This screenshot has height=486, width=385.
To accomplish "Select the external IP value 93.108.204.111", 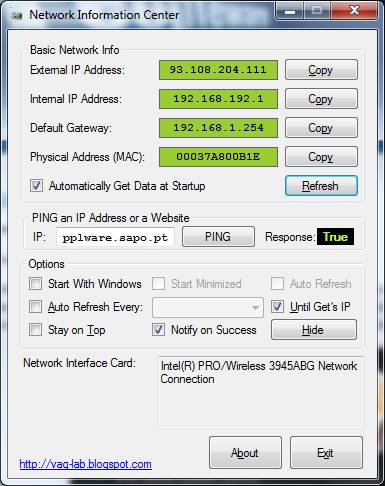I will [x=218, y=70].
